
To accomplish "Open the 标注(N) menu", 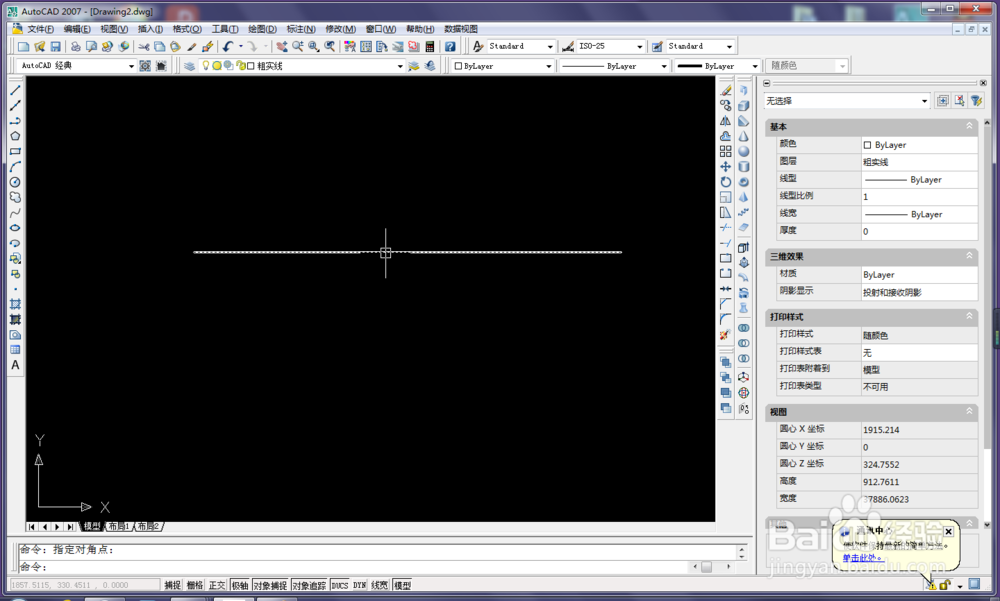I will (301, 29).
